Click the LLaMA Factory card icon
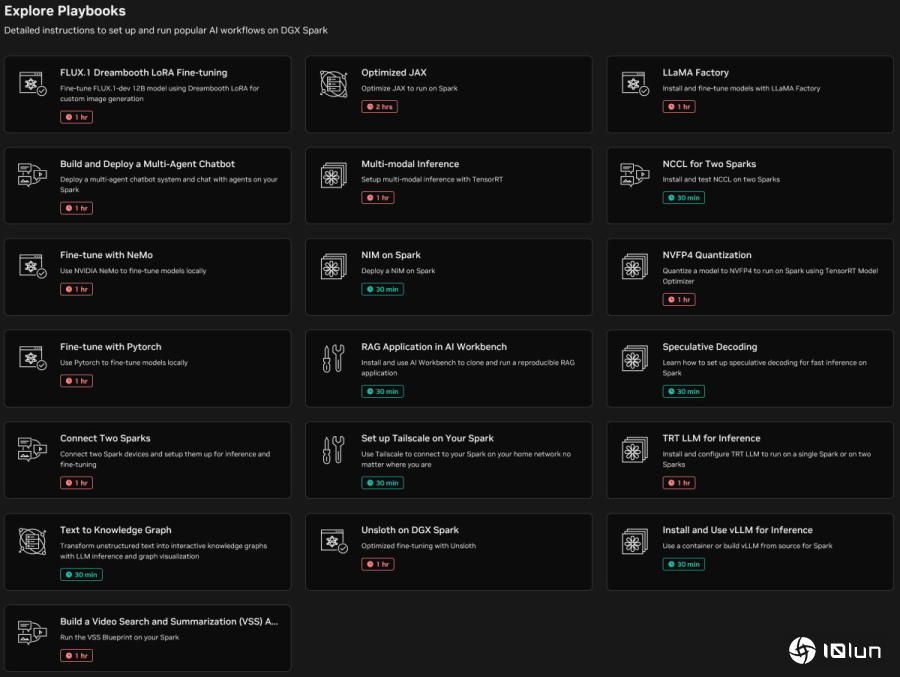The image size is (900, 677). 635,84
